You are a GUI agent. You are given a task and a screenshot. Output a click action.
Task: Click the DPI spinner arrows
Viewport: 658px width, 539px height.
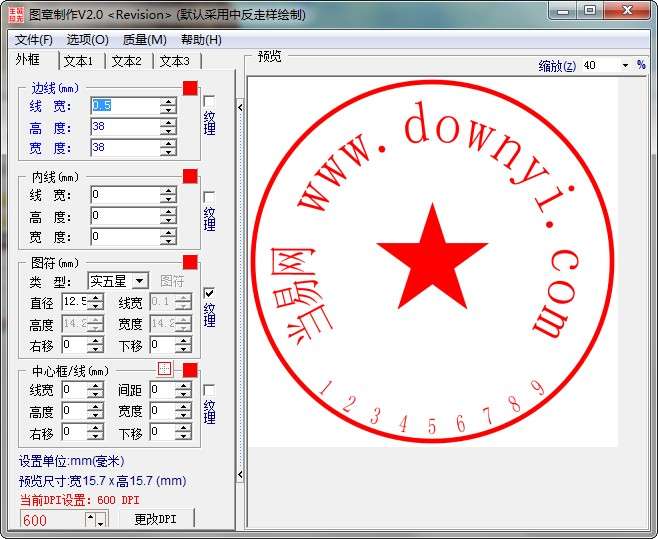[96, 519]
